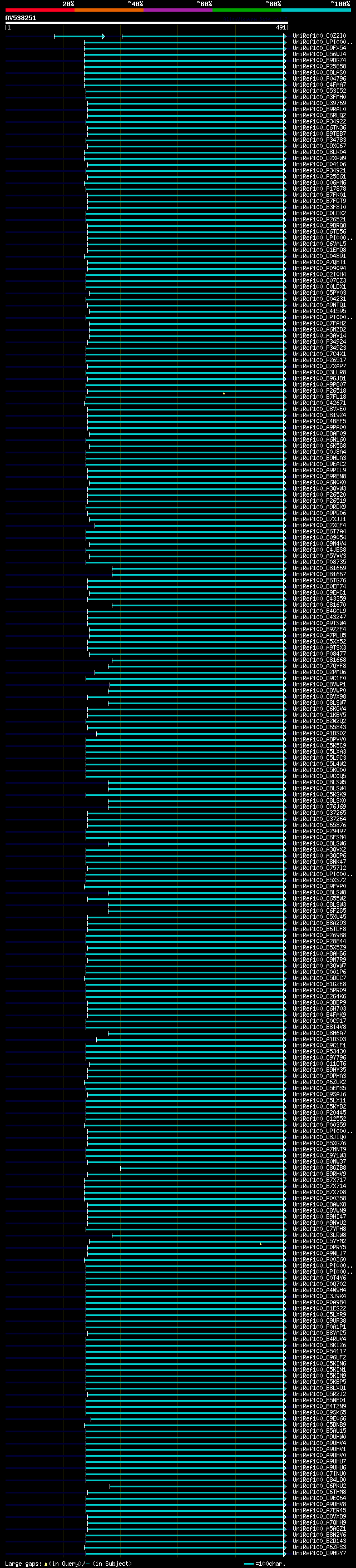Click UniRef100_P17878 entry

(319, 189)
